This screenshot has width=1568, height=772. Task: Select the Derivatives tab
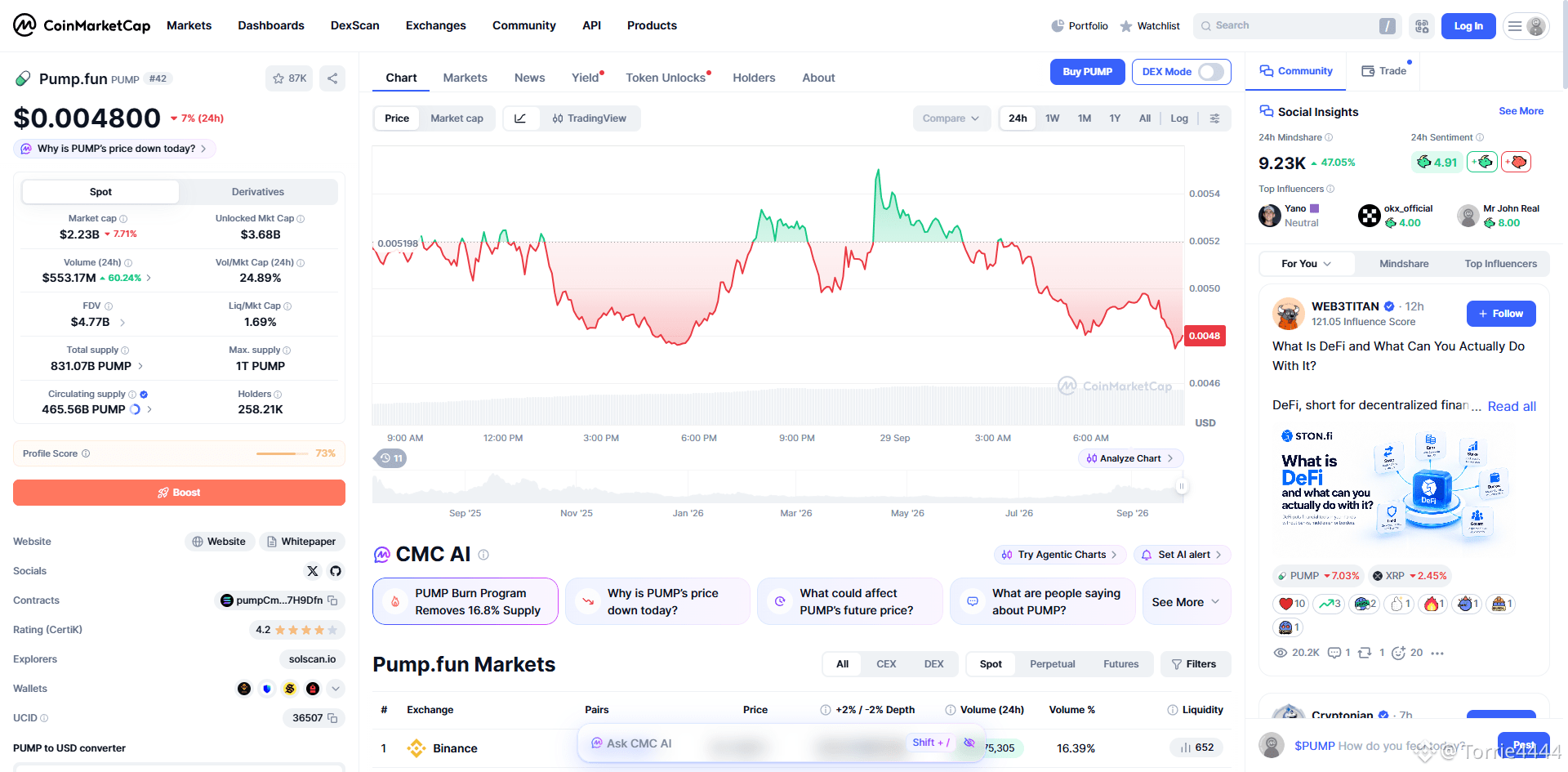click(x=258, y=192)
